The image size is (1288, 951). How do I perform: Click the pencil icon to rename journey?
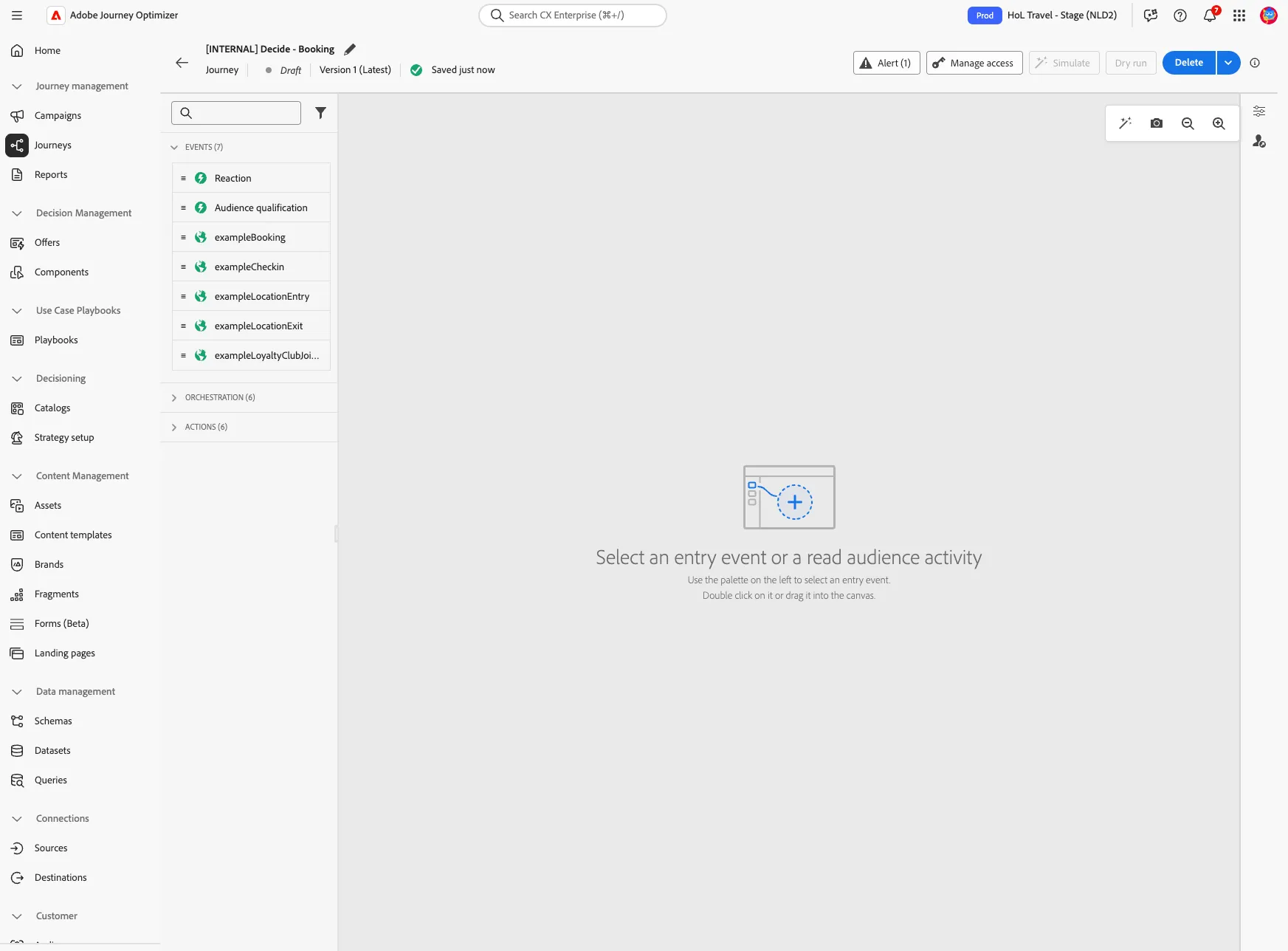pyautogui.click(x=350, y=49)
